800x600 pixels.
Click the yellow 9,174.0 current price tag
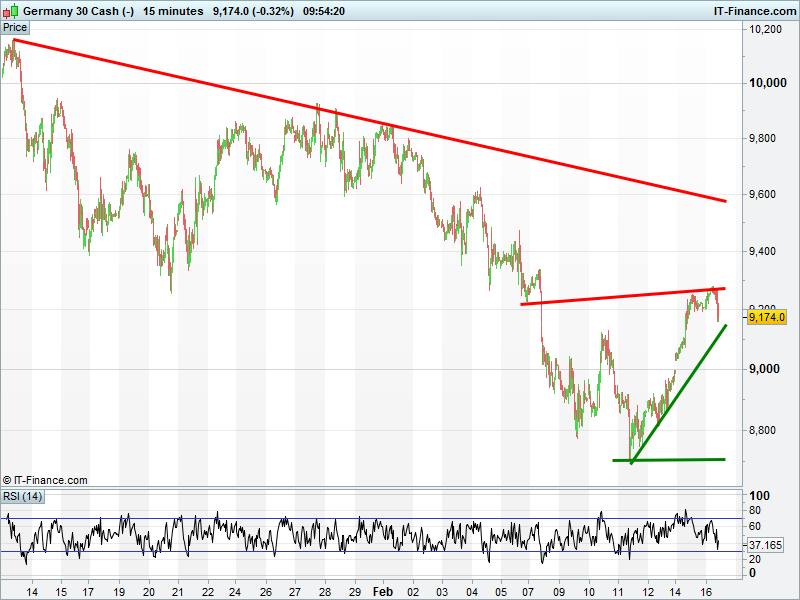[766, 317]
